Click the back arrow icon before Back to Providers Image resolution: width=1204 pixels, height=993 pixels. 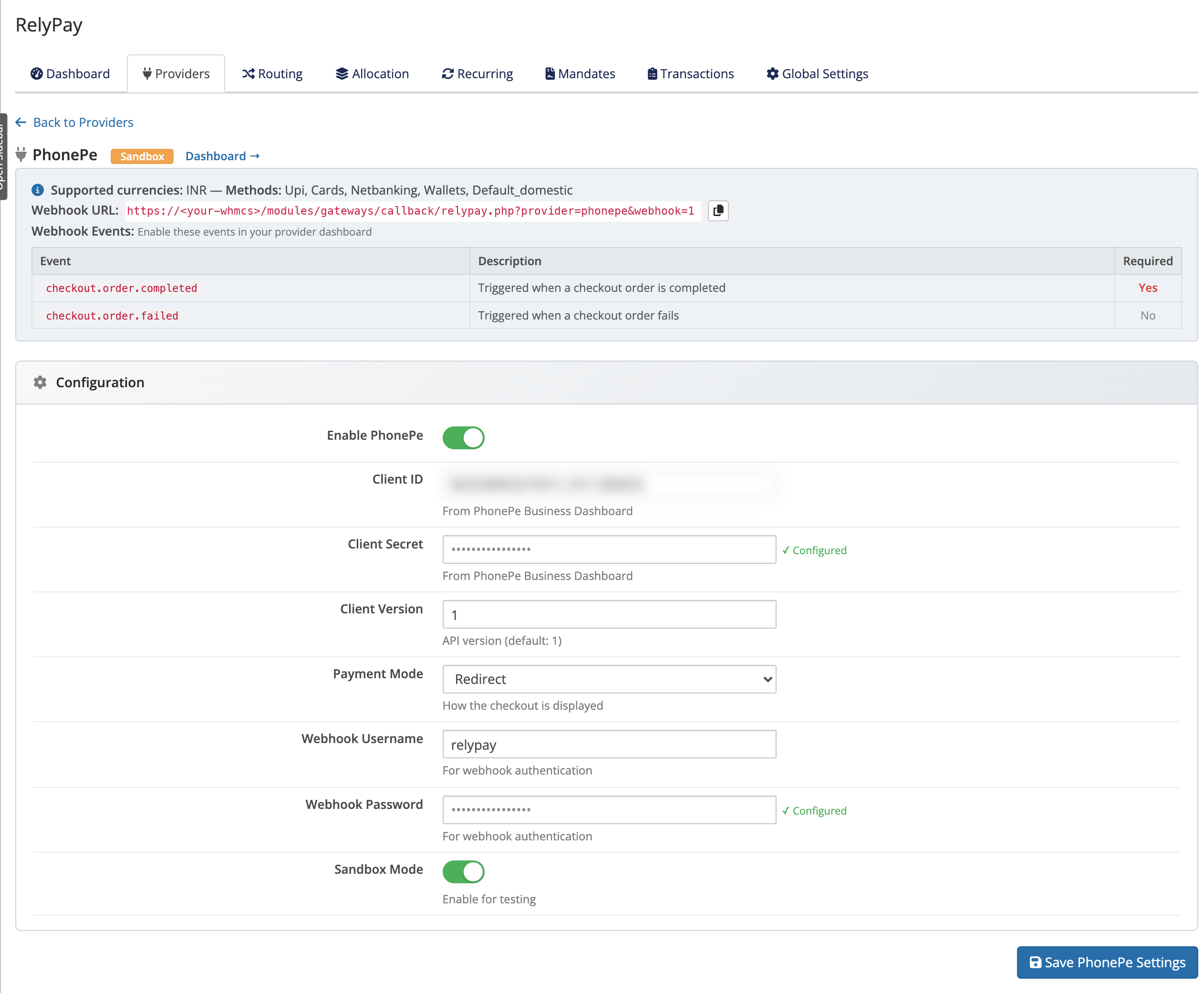21,123
